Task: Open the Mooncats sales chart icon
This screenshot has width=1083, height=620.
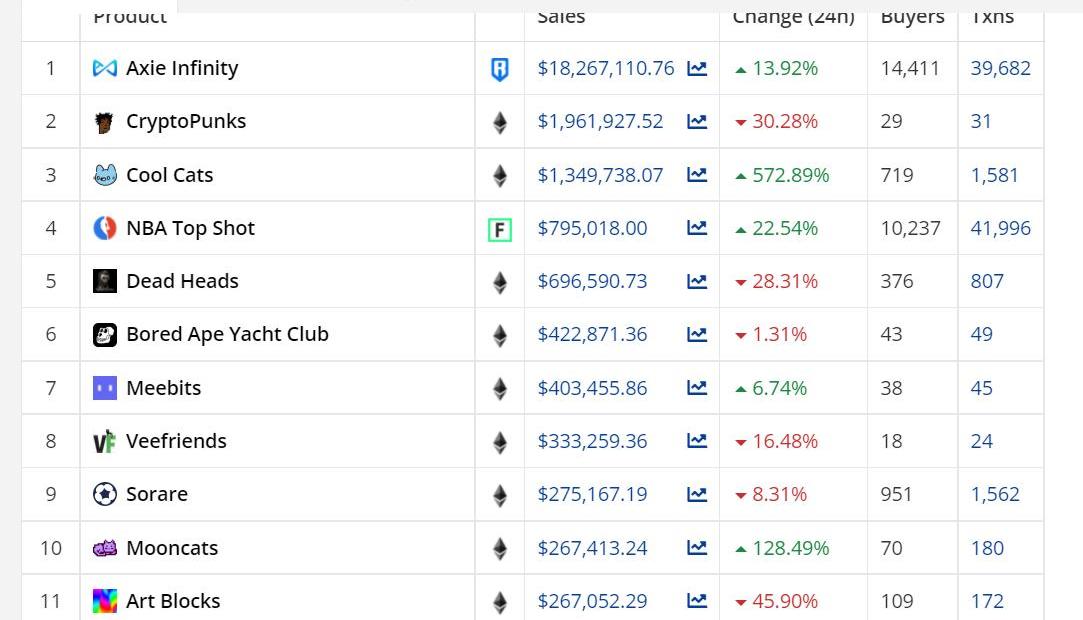Action: [697, 548]
